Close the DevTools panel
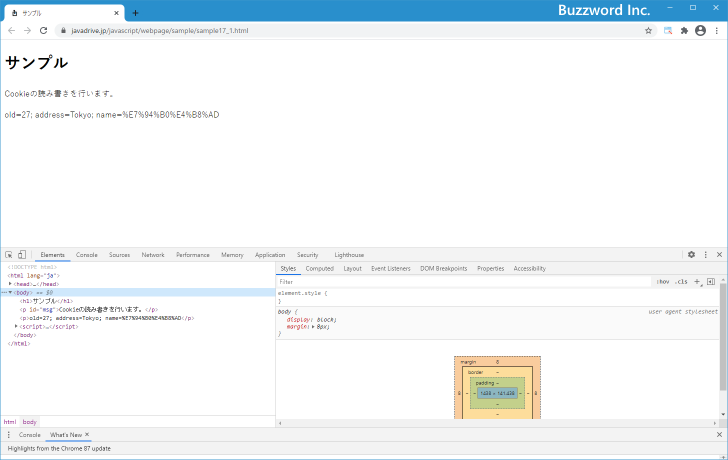The height and width of the screenshot is (460, 728). 719,254
